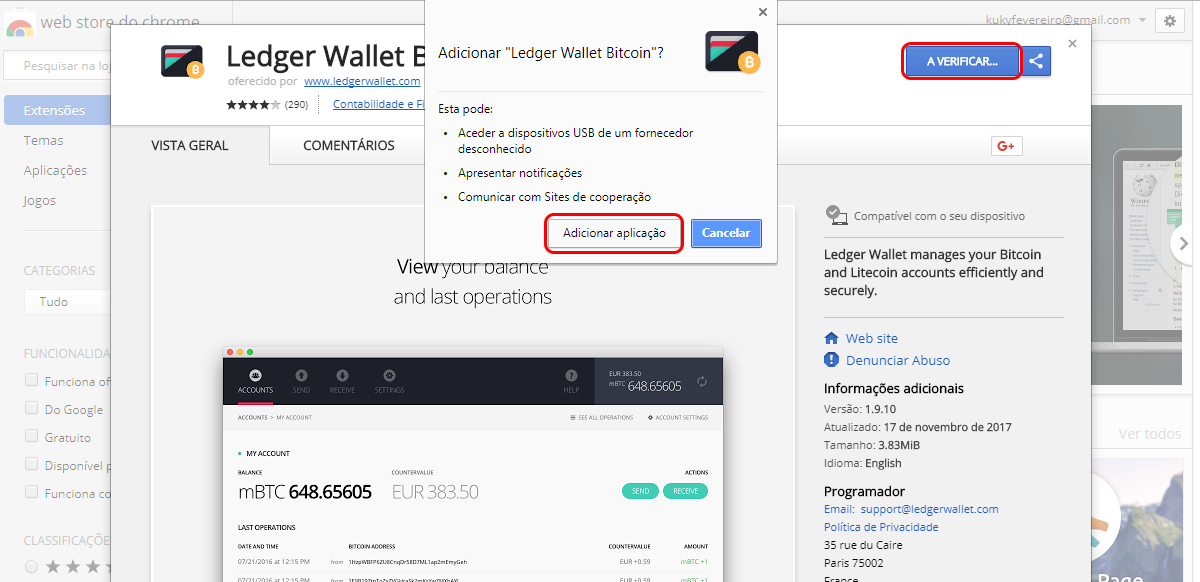Choose Jogos in the sidebar

[40, 200]
